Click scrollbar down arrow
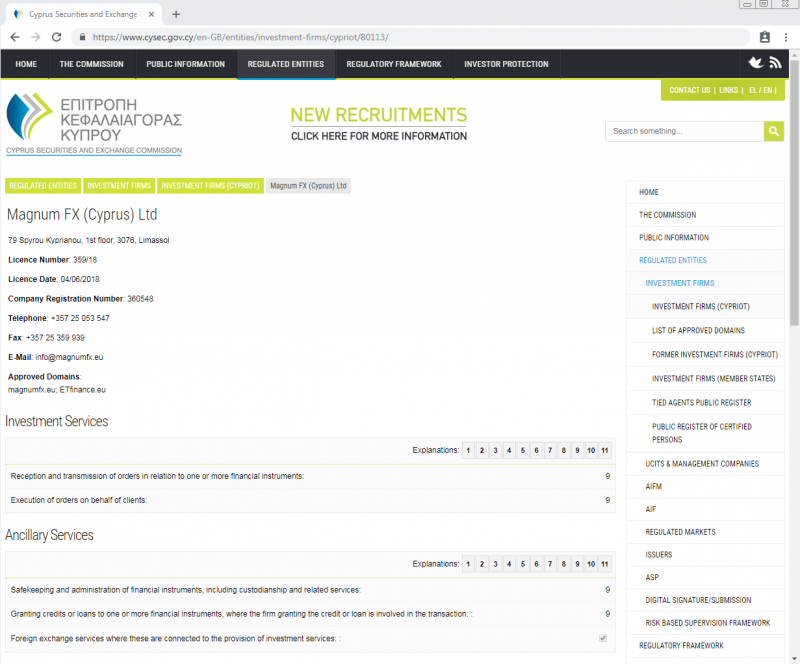 (794, 658)
